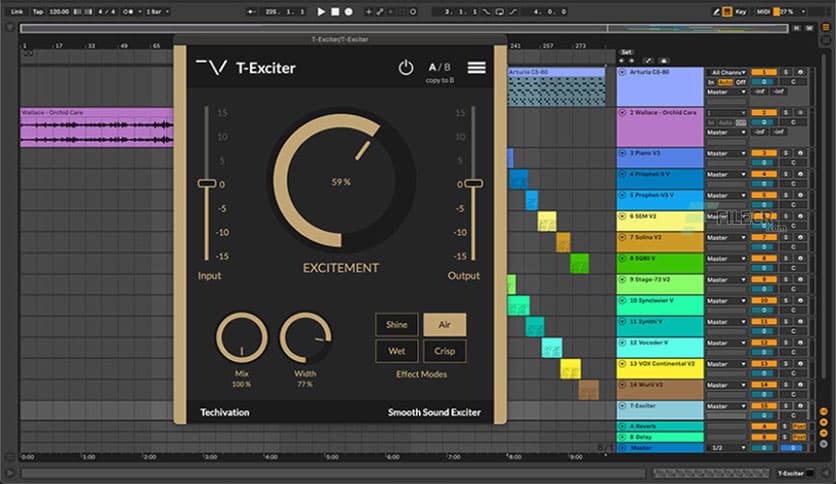
Task: Click the metronome toggle in the transport bar
Action: click(128, 11)
